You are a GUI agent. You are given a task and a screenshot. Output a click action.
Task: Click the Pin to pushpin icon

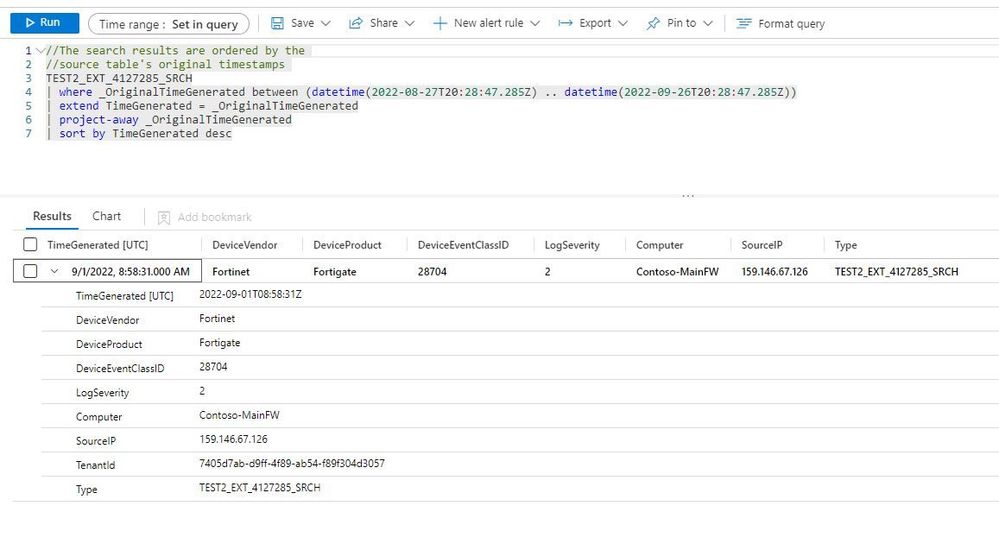coord(653,24)
